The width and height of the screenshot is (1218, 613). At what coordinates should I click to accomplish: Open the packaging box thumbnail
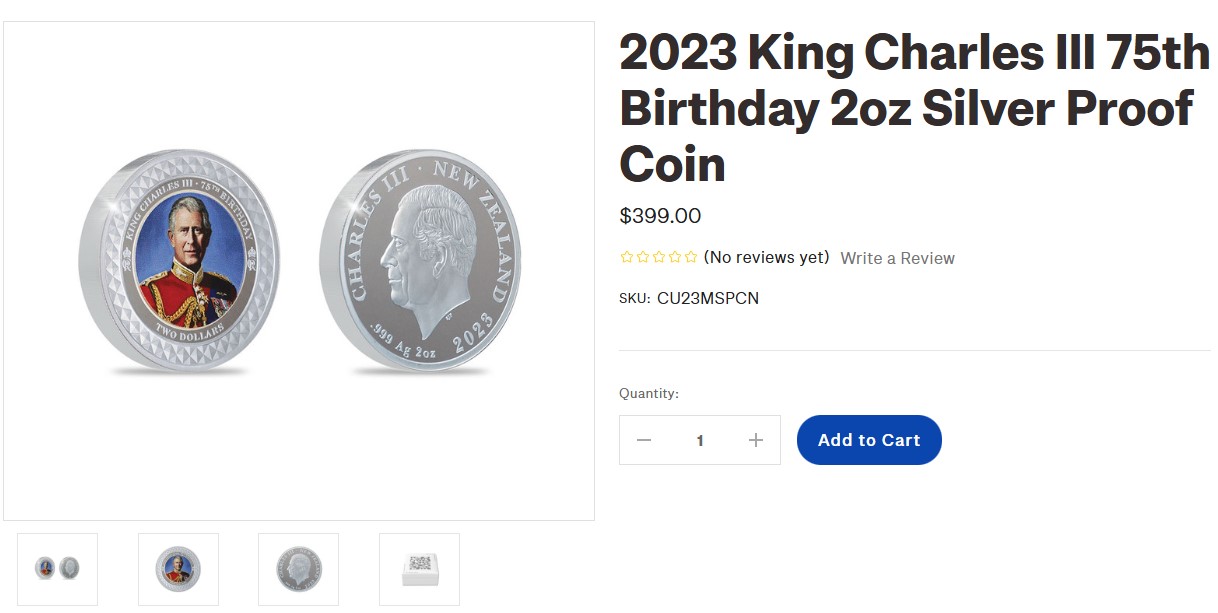click(419, 569)
